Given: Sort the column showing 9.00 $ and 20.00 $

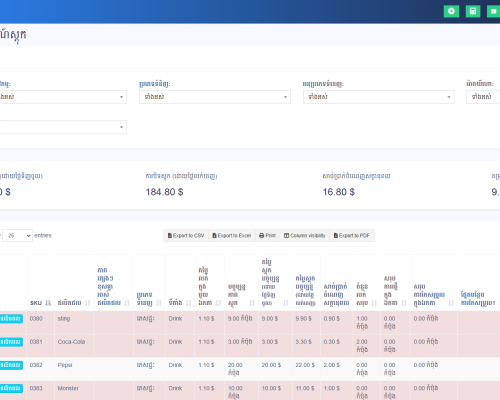Looking at the screenshot, I should 286,303.
